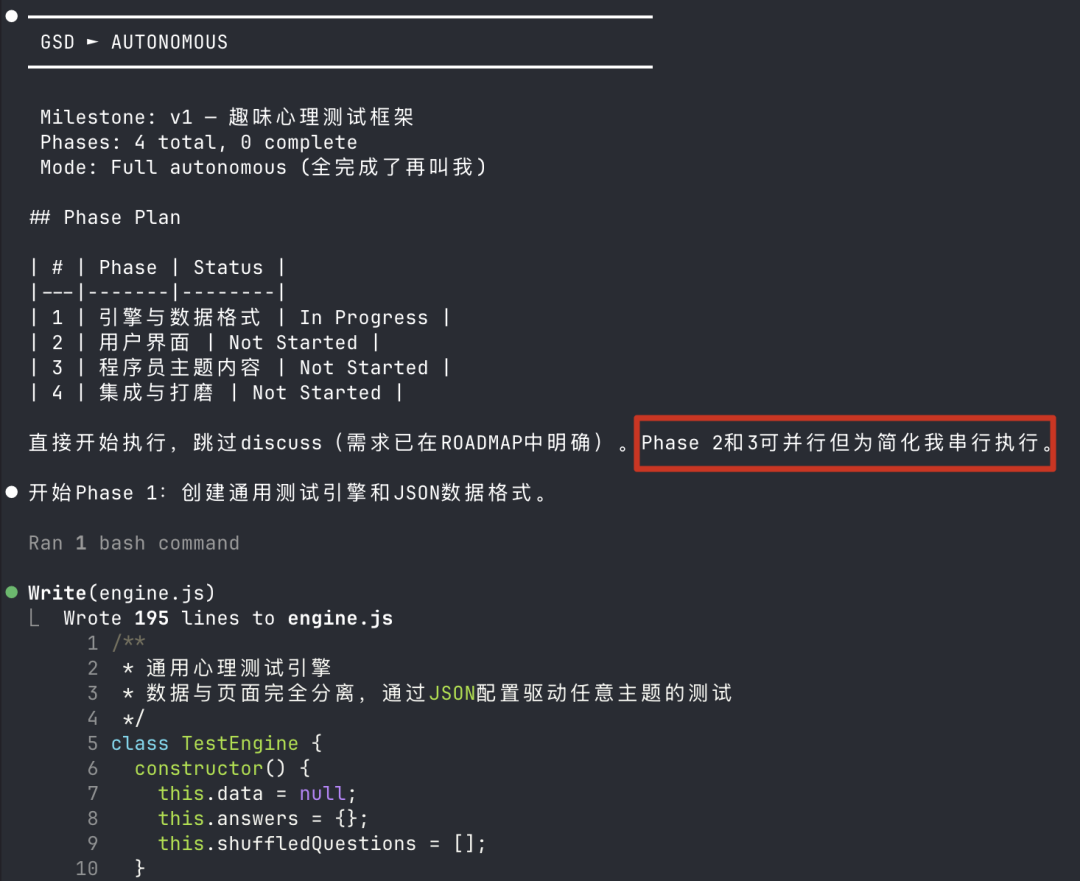Image resolution: width=1080 pixels, height=881 pixels.
Task: Click the └ connector before "Wrote 195 lines"
Action: pos(35,618)
